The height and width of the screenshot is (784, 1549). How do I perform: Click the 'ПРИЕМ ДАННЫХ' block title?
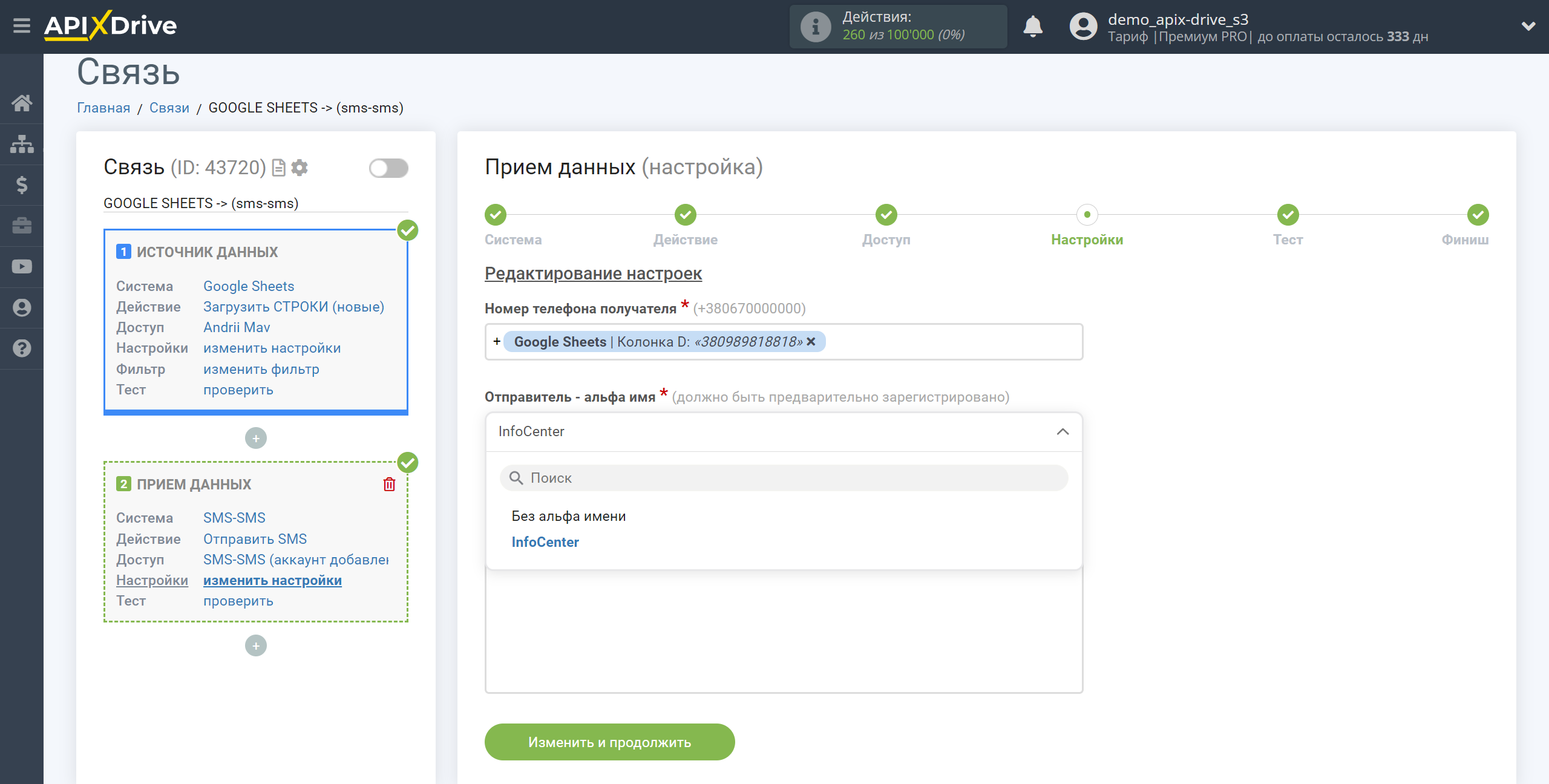click(194, 485)
